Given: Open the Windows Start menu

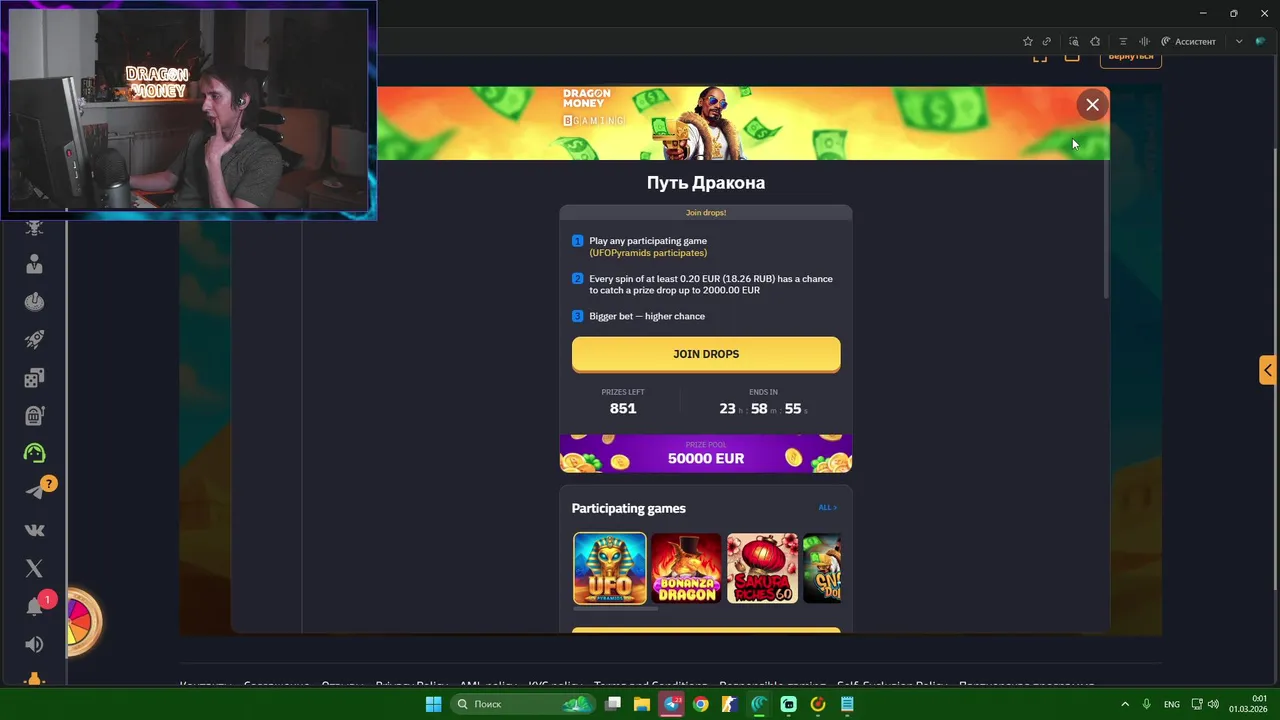Looking at the screenshot, I should click(433, 704).
